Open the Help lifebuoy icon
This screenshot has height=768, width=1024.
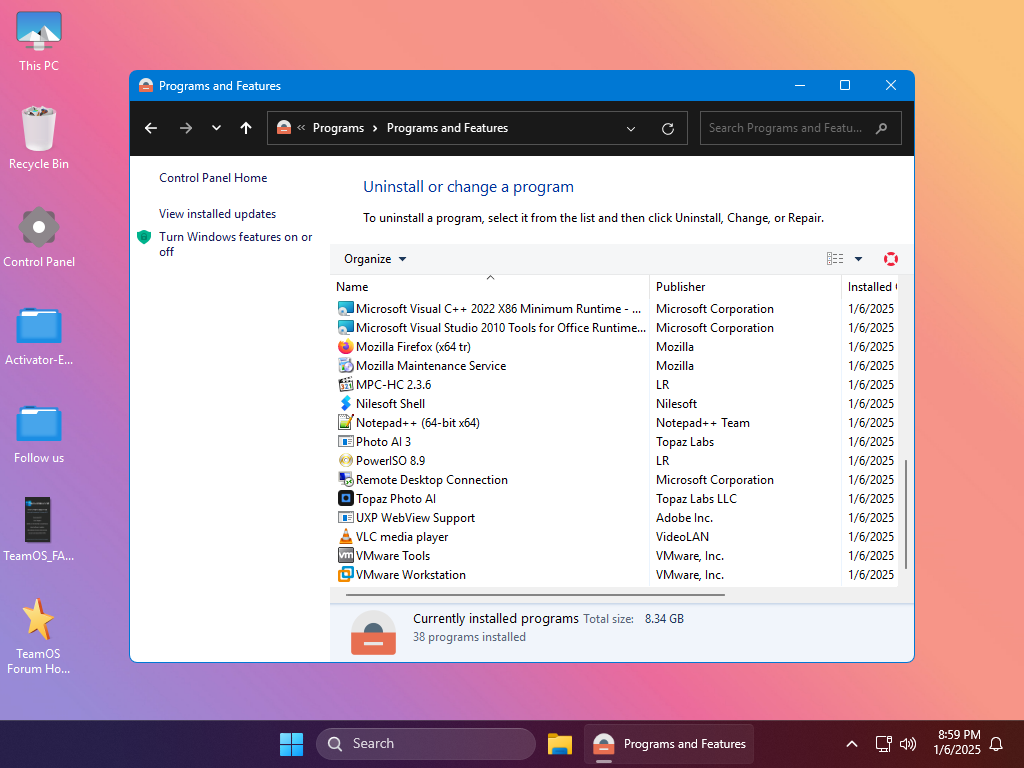pos(891,259)
